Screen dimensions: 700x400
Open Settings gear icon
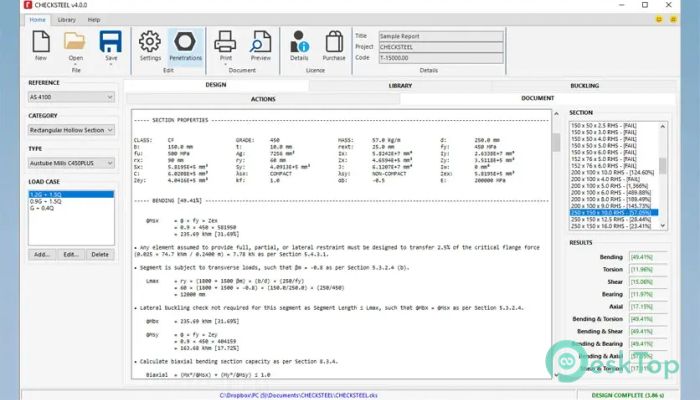click(150, 42)
